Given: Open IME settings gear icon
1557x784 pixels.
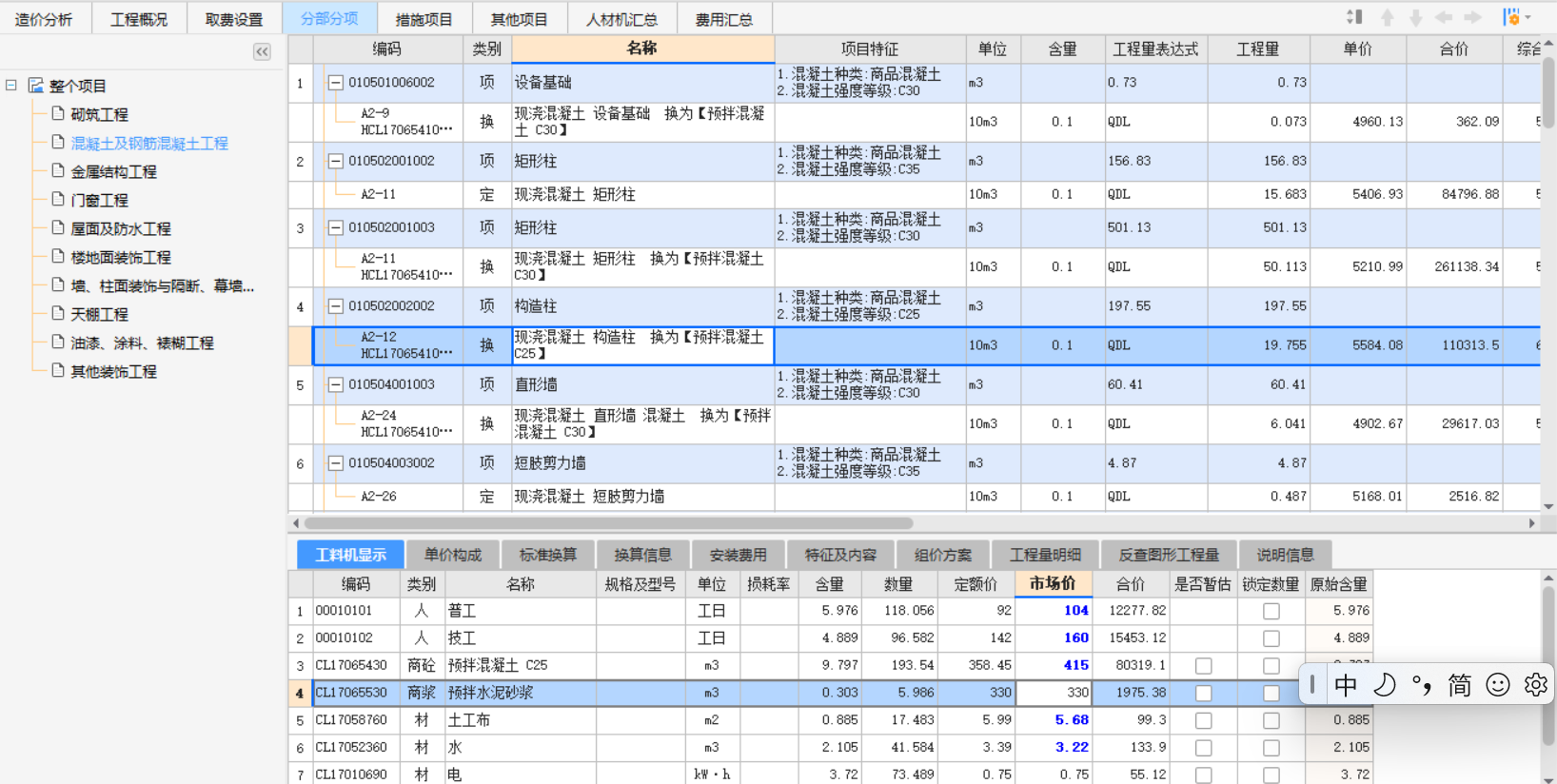Looking at the screenshot, I should pos(1535,685).
